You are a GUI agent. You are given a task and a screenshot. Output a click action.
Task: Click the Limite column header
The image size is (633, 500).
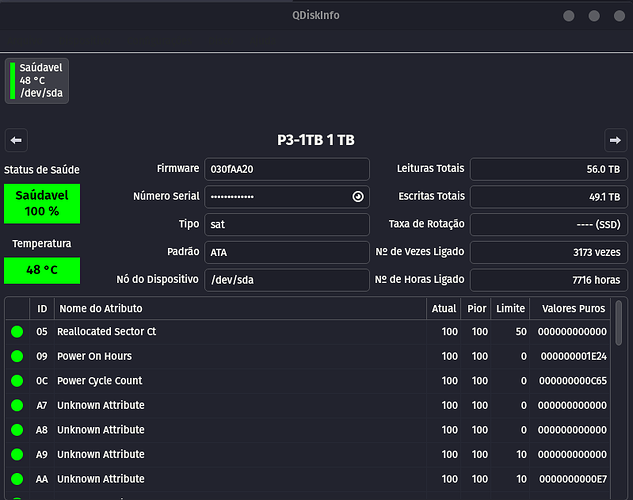[x=510, y=309]
